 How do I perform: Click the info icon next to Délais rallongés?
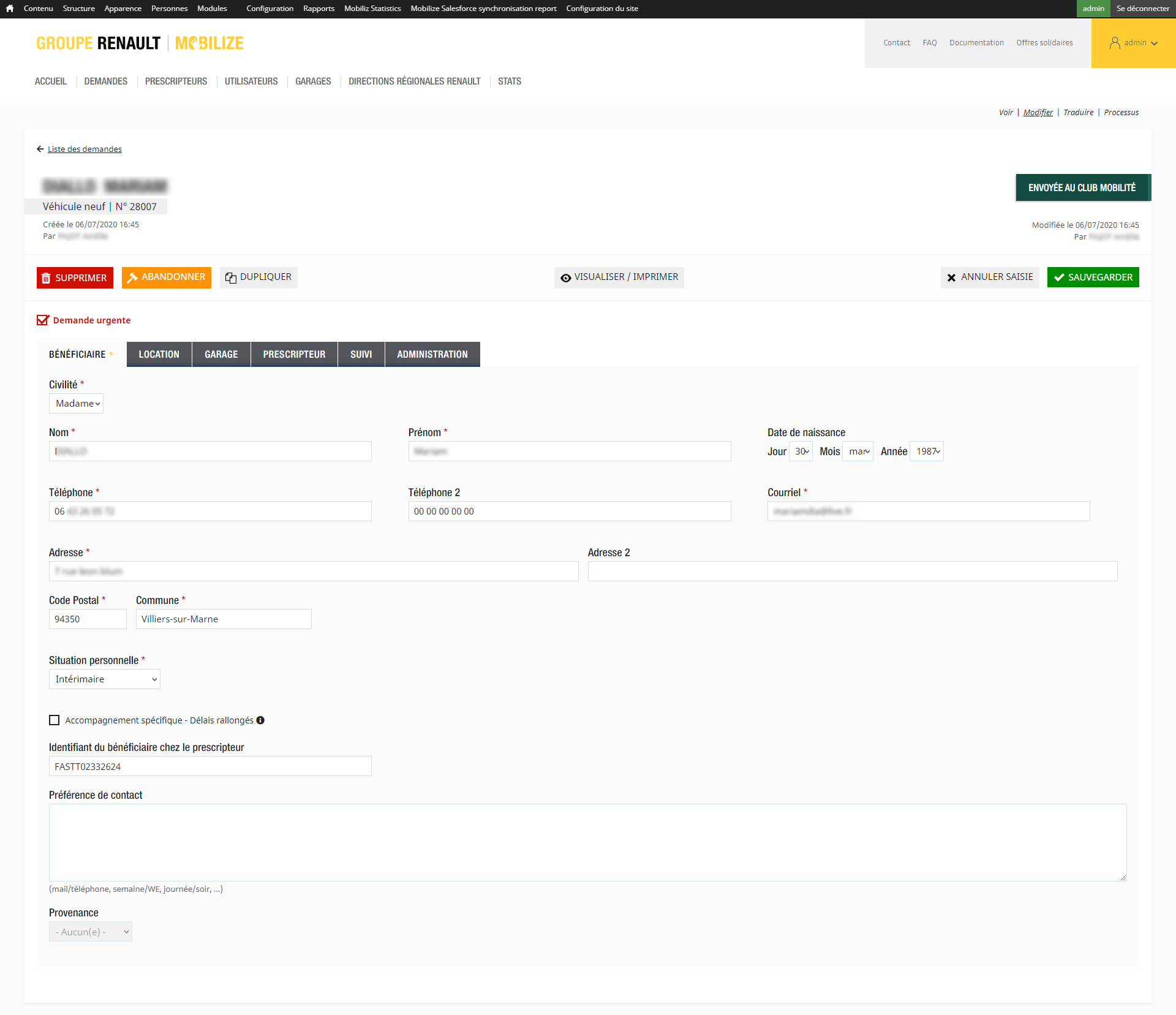pyautogui.click(x=260, y=720)
